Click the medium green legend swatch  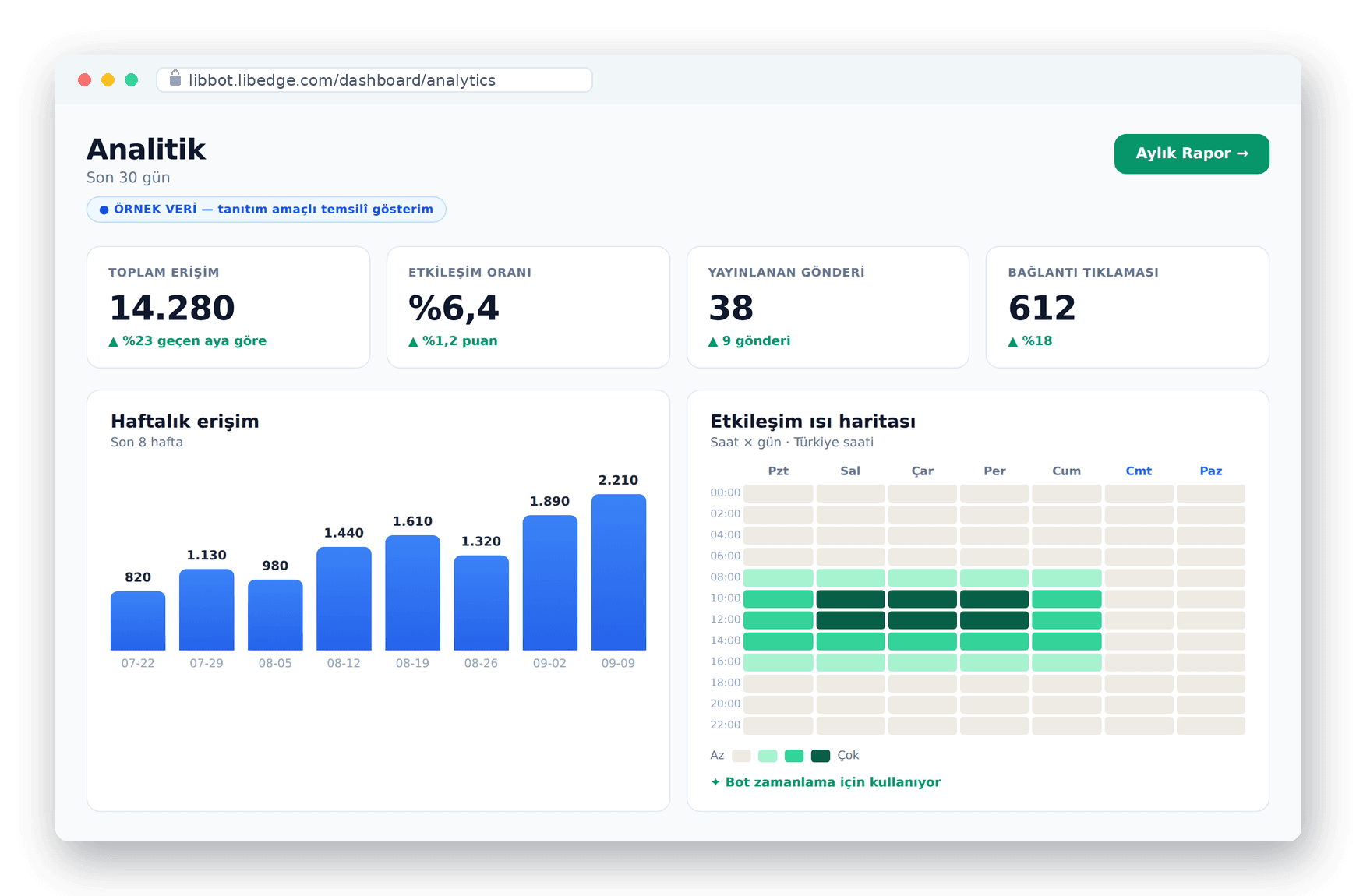(794, 755)
